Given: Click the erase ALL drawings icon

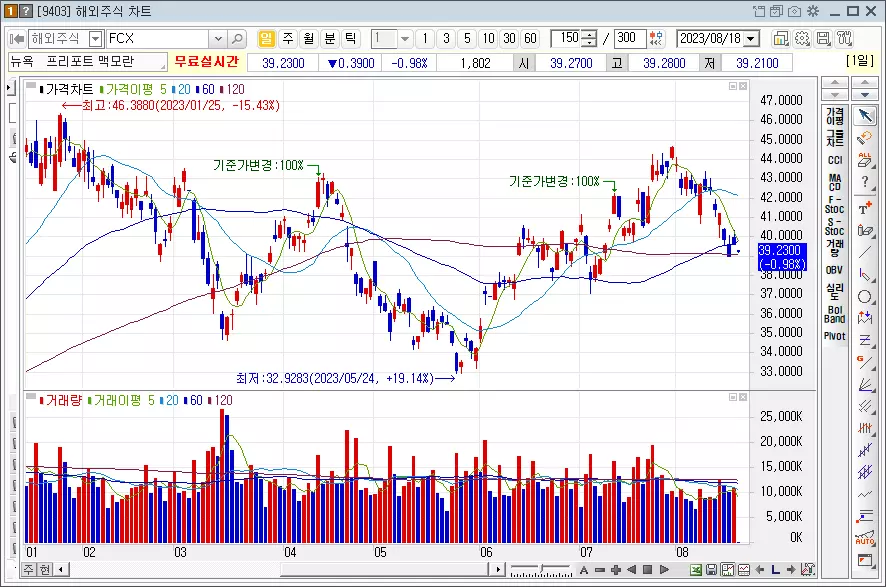Looking at the screenshot, I should [865, 160].
